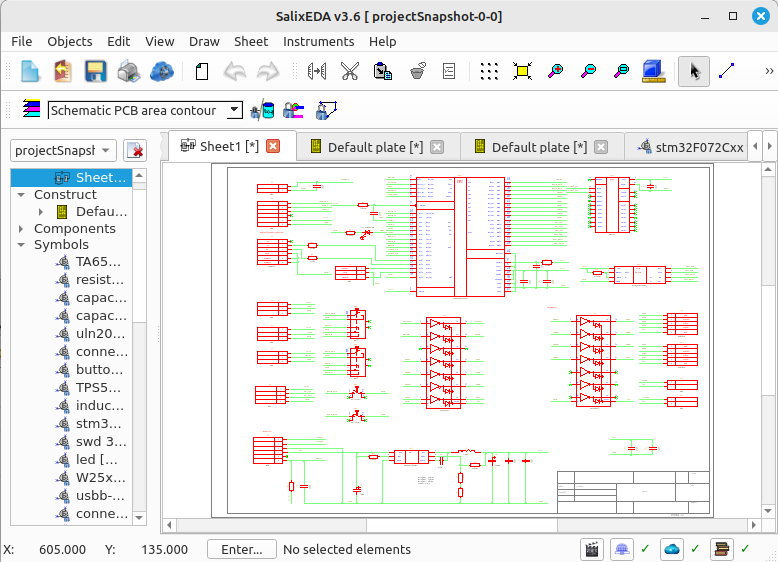This screenshot has height=562, width=778.
Task: Close project with the red X document icon
Action: (134, 150)
